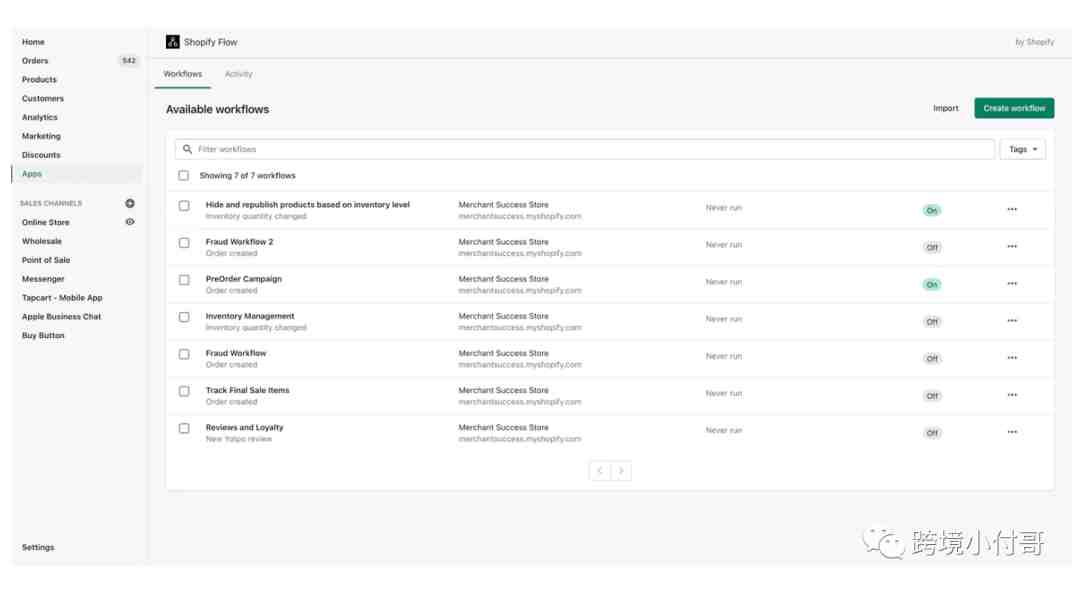
Task: Open Apple Business Chat channel
Action: (x=61, y=317)
